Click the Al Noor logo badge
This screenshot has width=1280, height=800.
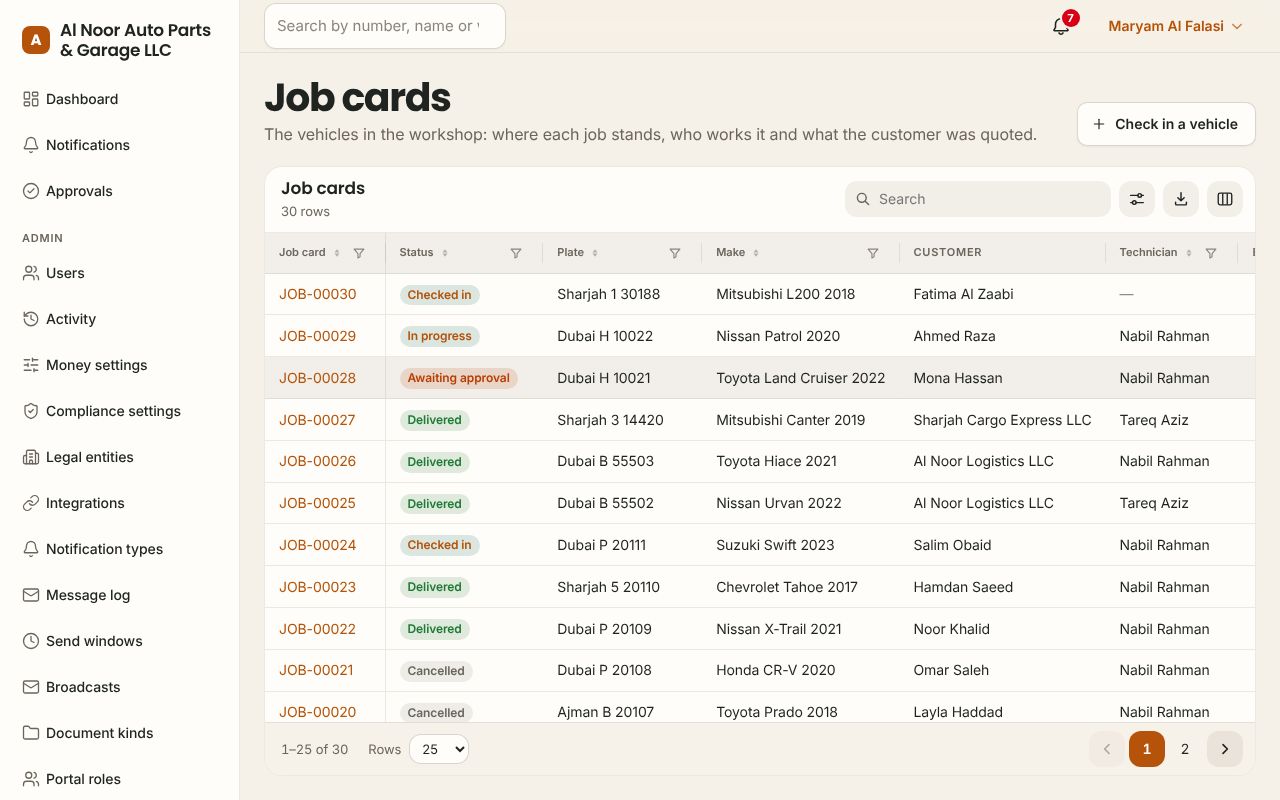click(x=36, y=40)
